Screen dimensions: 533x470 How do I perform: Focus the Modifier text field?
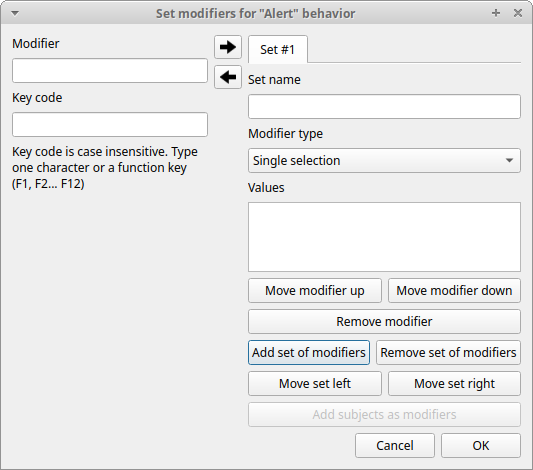110,70
